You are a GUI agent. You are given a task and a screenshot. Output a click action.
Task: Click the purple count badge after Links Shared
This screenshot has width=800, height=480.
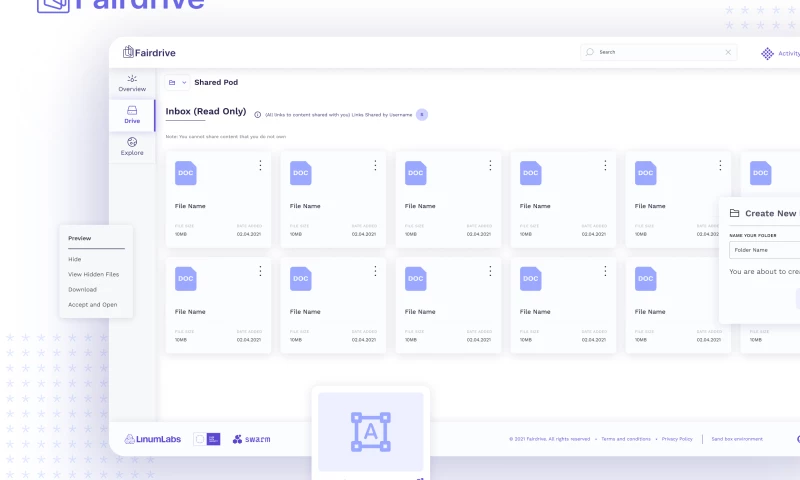coord(422,115)
